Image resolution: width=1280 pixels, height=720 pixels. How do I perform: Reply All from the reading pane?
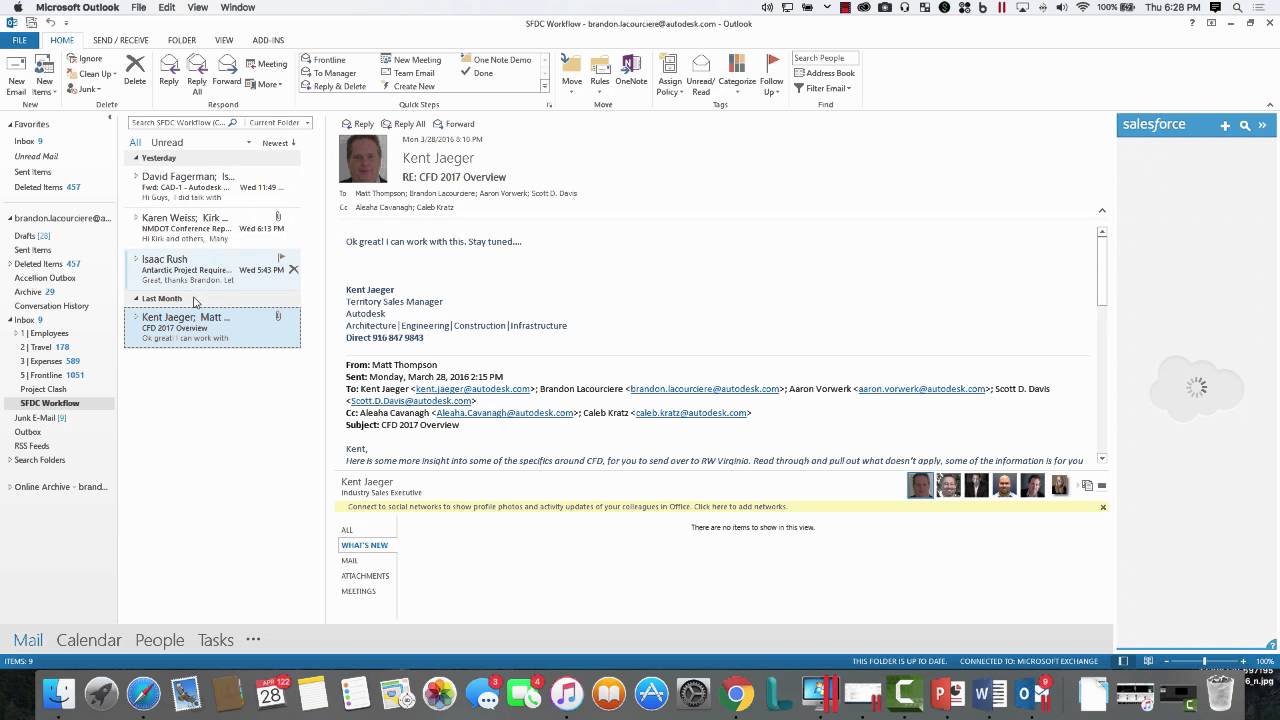(403, 124)
